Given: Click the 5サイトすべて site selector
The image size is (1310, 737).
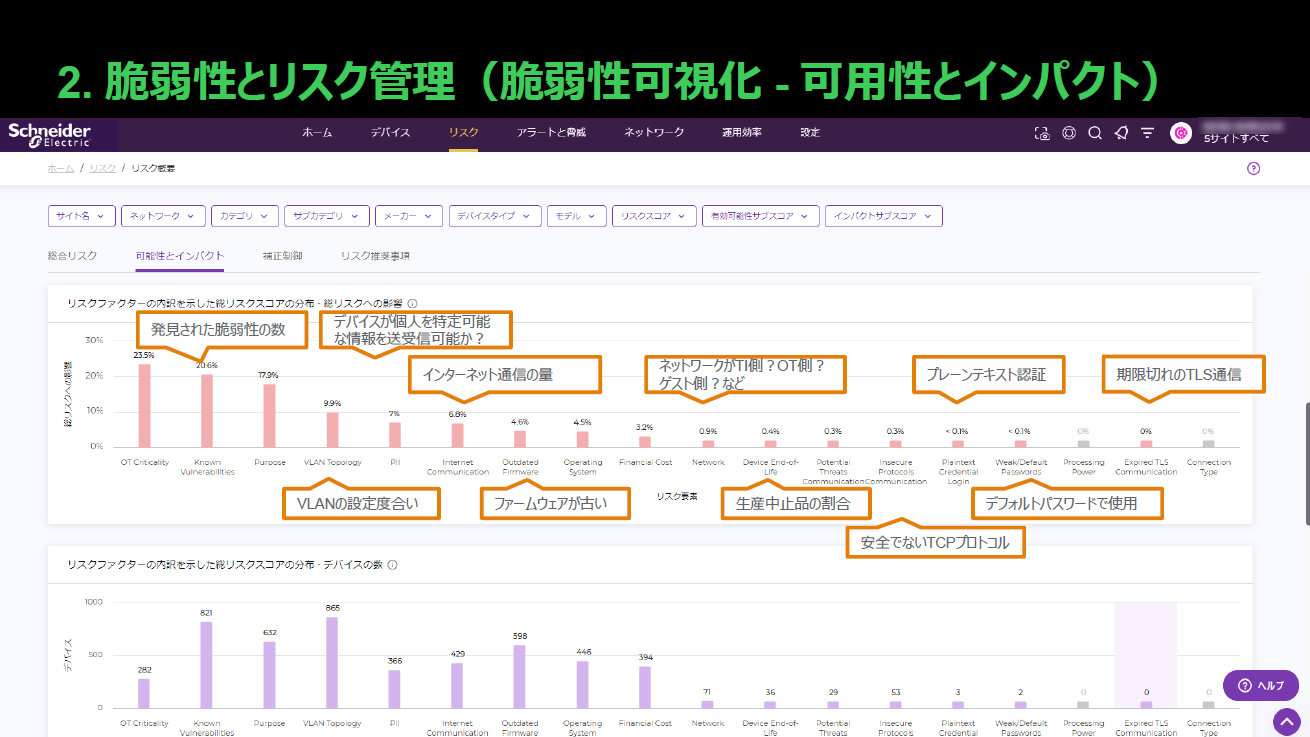Looking at the screenshot, I should [1236, 139].
